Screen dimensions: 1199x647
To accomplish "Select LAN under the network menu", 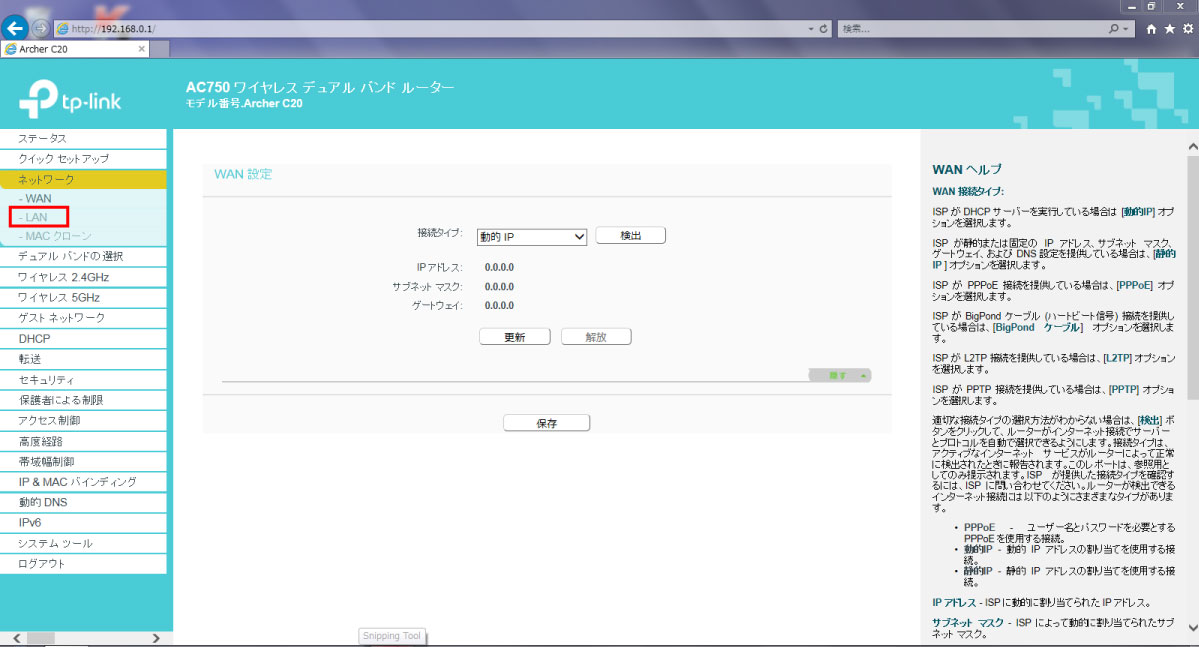I will (38, 217).
